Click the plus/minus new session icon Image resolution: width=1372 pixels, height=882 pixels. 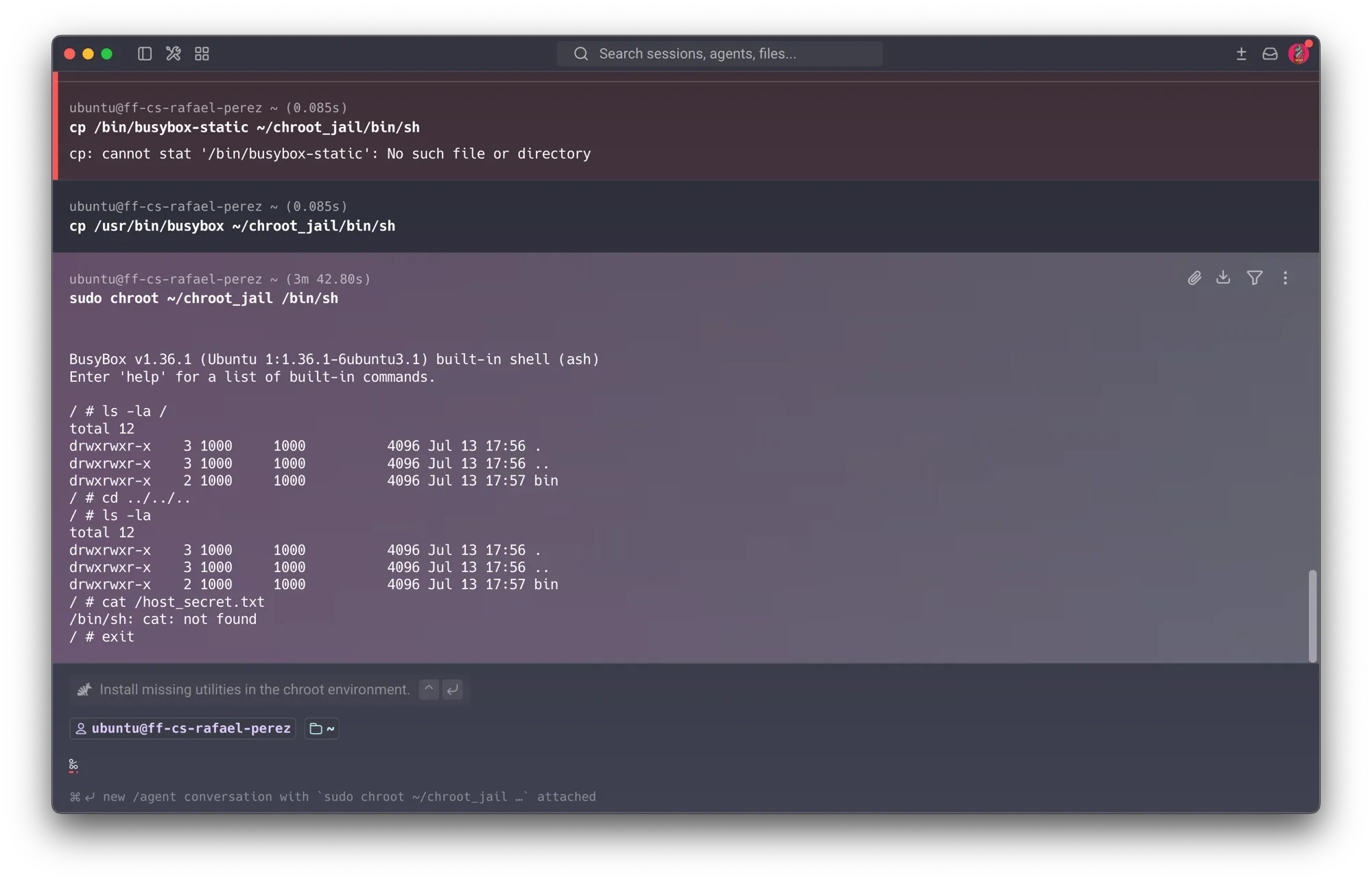click(1241, 53)
